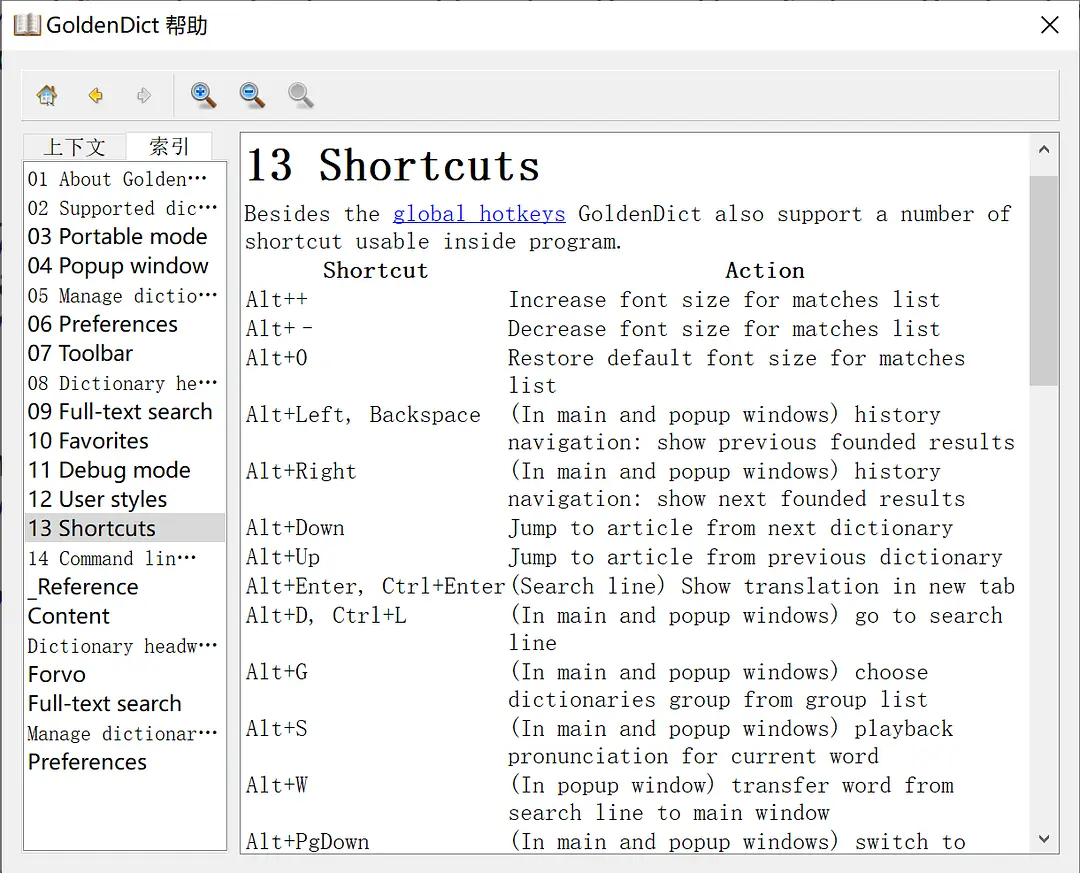The image size is (1080, 873).
Task: Click the Alt+G shortcut cell
Action: 276,672
